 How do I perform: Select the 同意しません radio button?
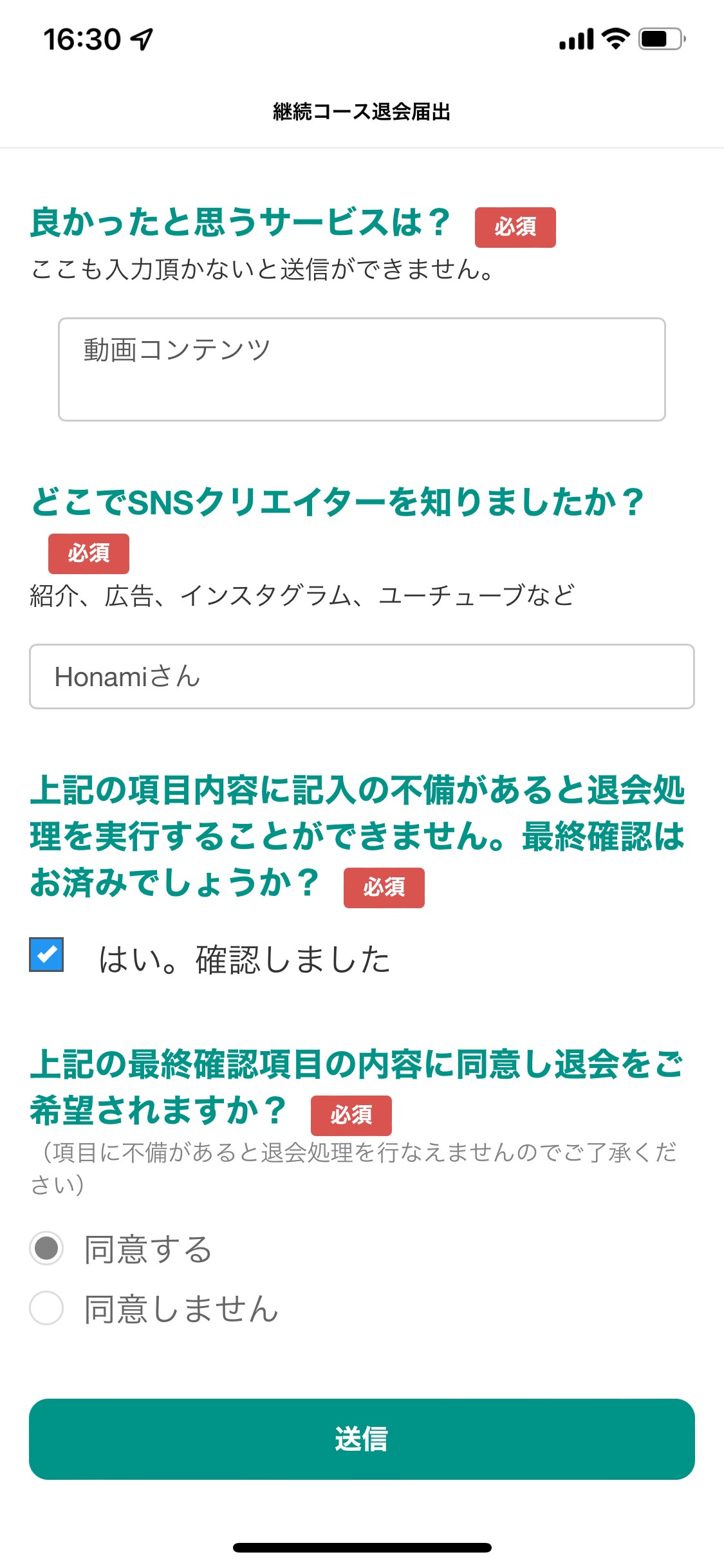click(x=46, y=1308)
